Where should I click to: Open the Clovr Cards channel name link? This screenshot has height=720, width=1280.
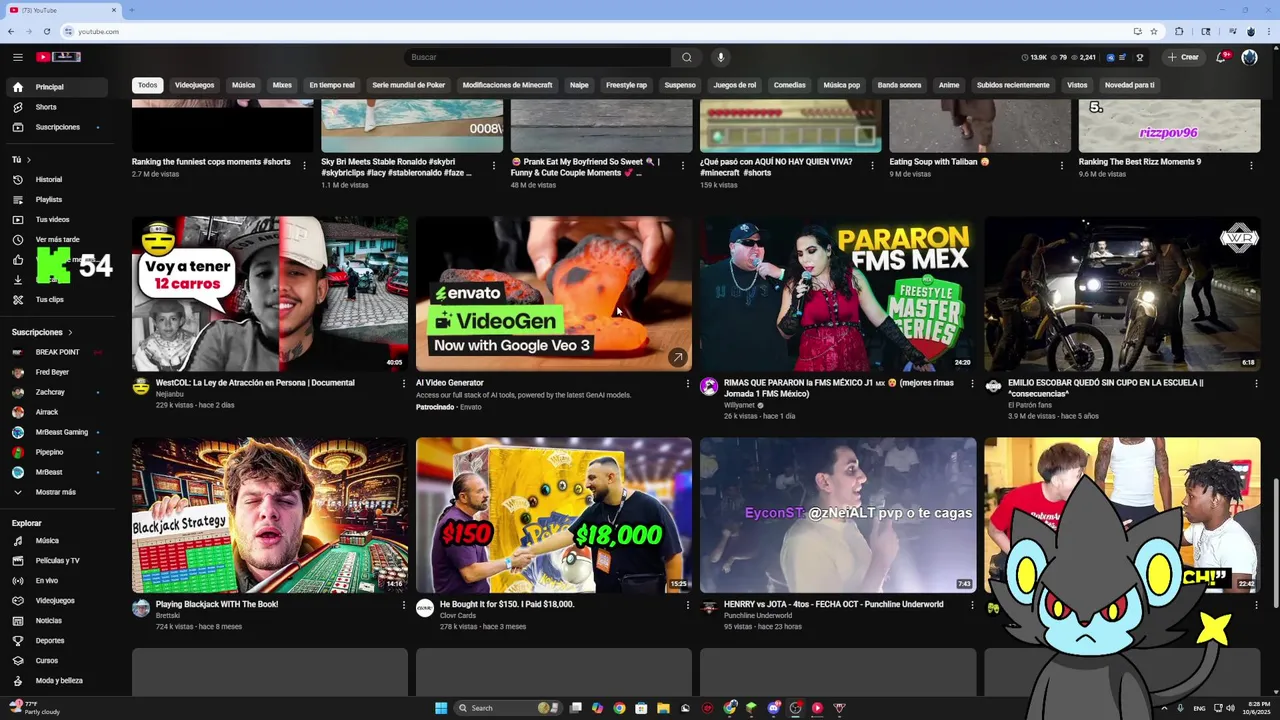click(x=458, y=616)
